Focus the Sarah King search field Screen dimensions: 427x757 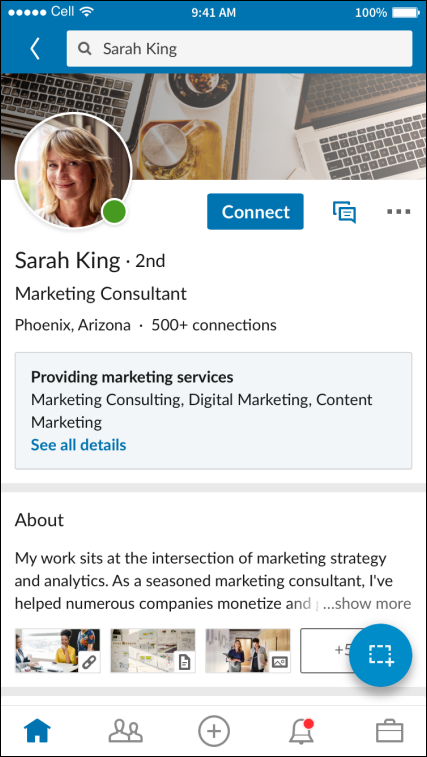240,49
